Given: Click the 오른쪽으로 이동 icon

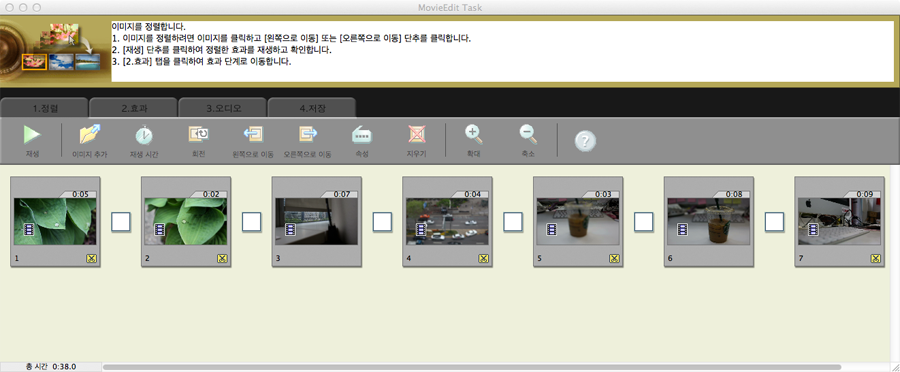Looking at the screenshot, I should click(x=308, y=134).
